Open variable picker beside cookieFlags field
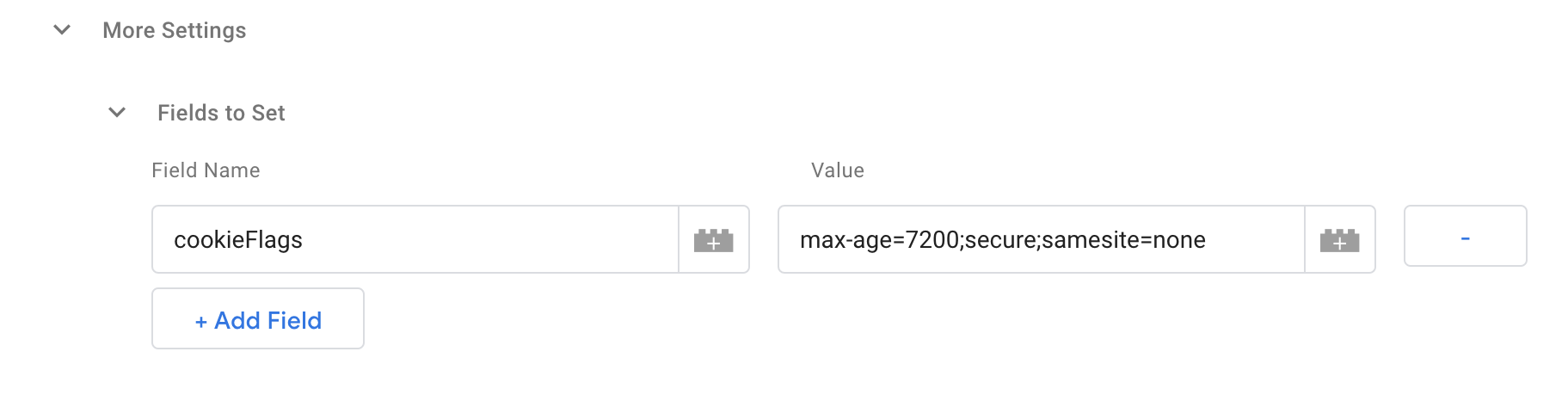The image size is (1568, 395). [x=714, y=239]
